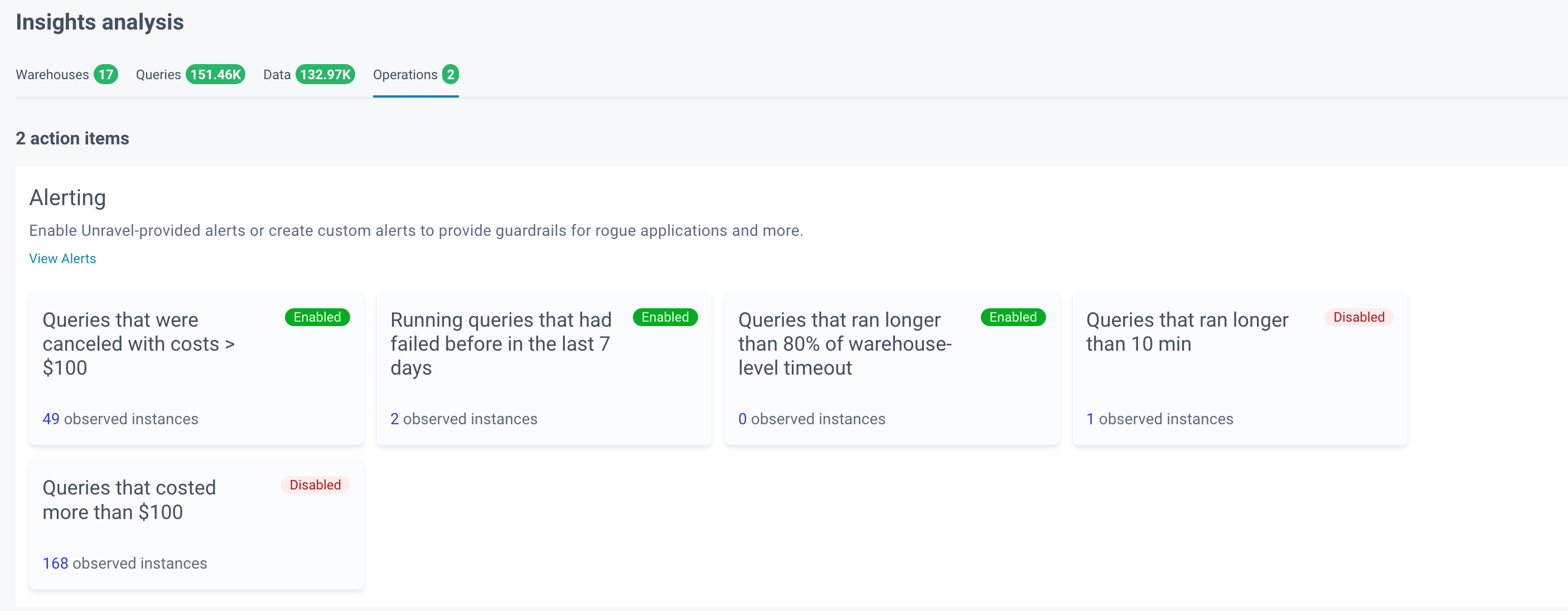Click the 151.46K Queries count badge
This screenshot has width=1568, height=611.
(215, 74)
